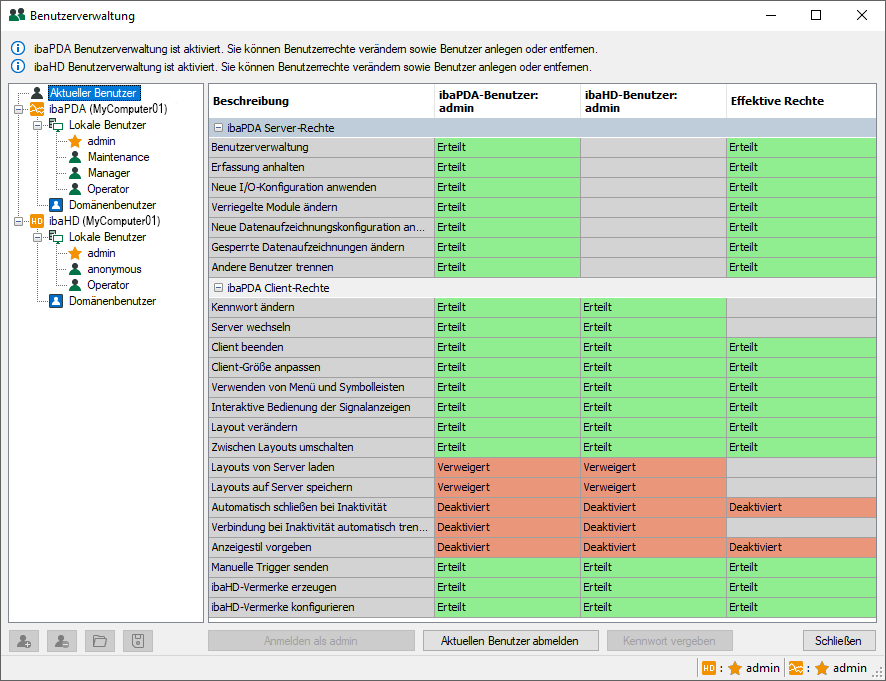The height and width of the screenshot is (681, 886).
Task: Select the Verweigert cell for Layouts von Server laden
Action: [506, 467]
